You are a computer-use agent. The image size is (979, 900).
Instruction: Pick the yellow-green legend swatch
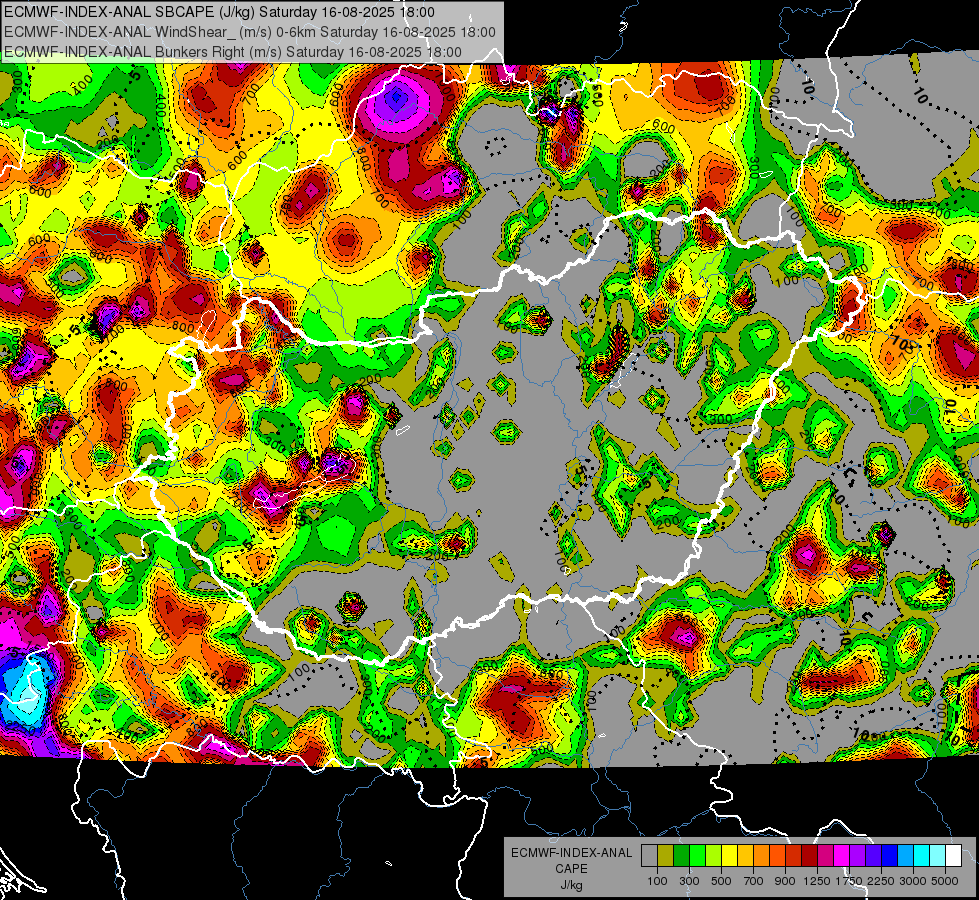pyautogui.click(x=714, y=855)
